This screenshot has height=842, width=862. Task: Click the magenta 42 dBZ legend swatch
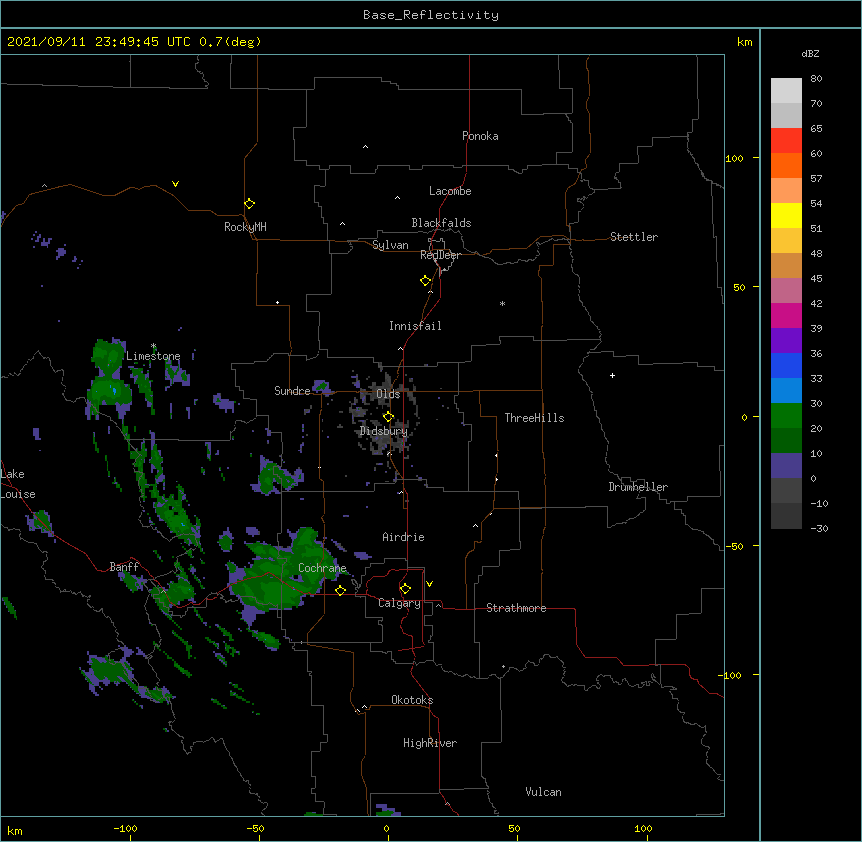[x=786, y=315]
